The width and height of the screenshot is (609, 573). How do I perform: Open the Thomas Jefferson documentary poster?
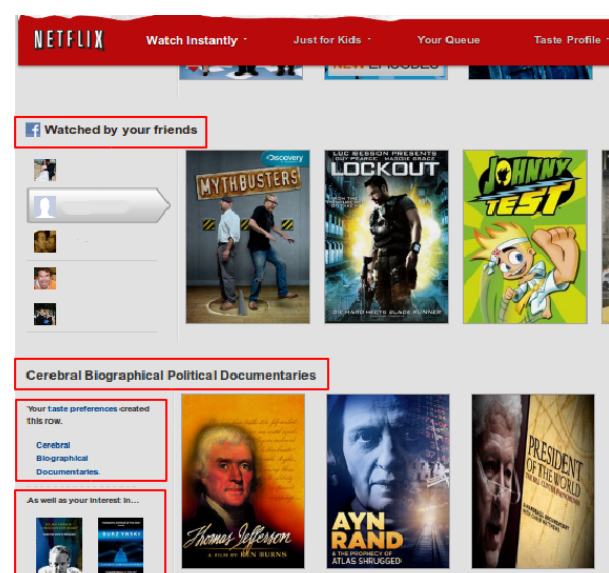[x=243, y=481]
